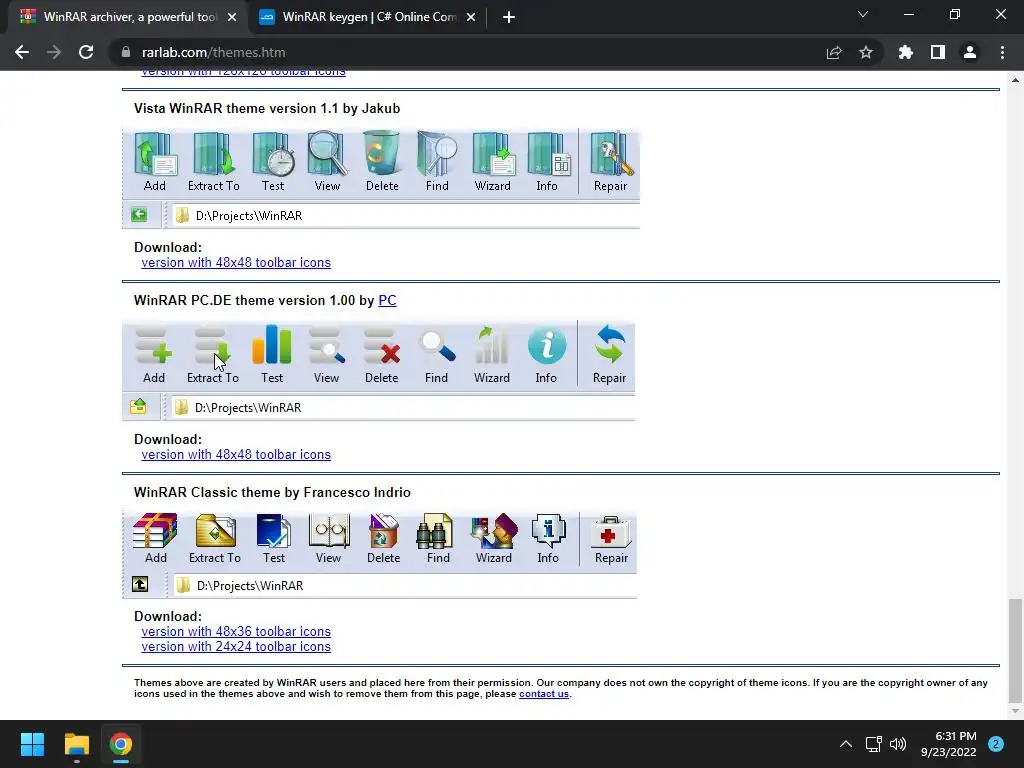Open the tab search chevron

[x=863, y=14]
